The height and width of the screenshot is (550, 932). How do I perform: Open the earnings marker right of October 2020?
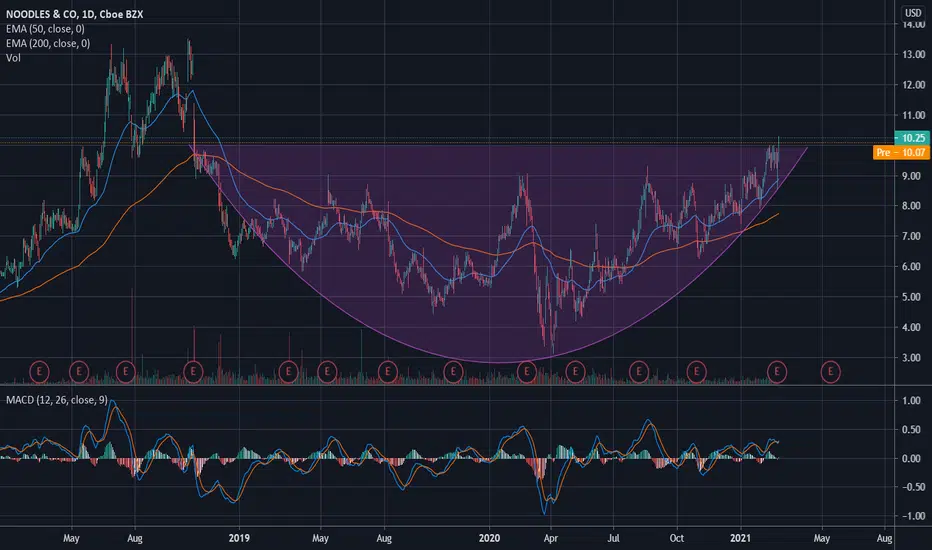click(697, 372)
